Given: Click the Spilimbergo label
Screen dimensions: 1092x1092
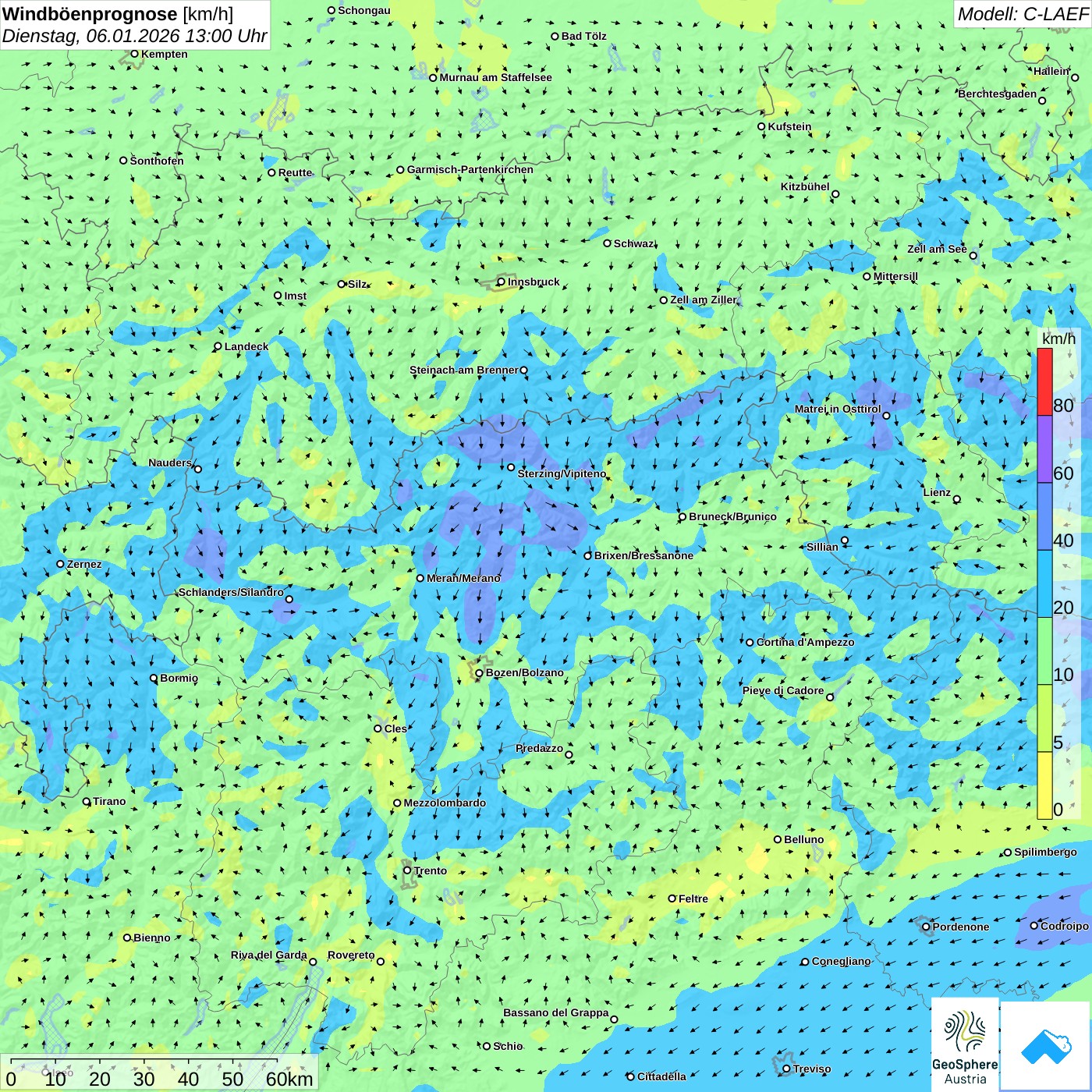Looking at the screenshot, I should [x=1046, y=852].
